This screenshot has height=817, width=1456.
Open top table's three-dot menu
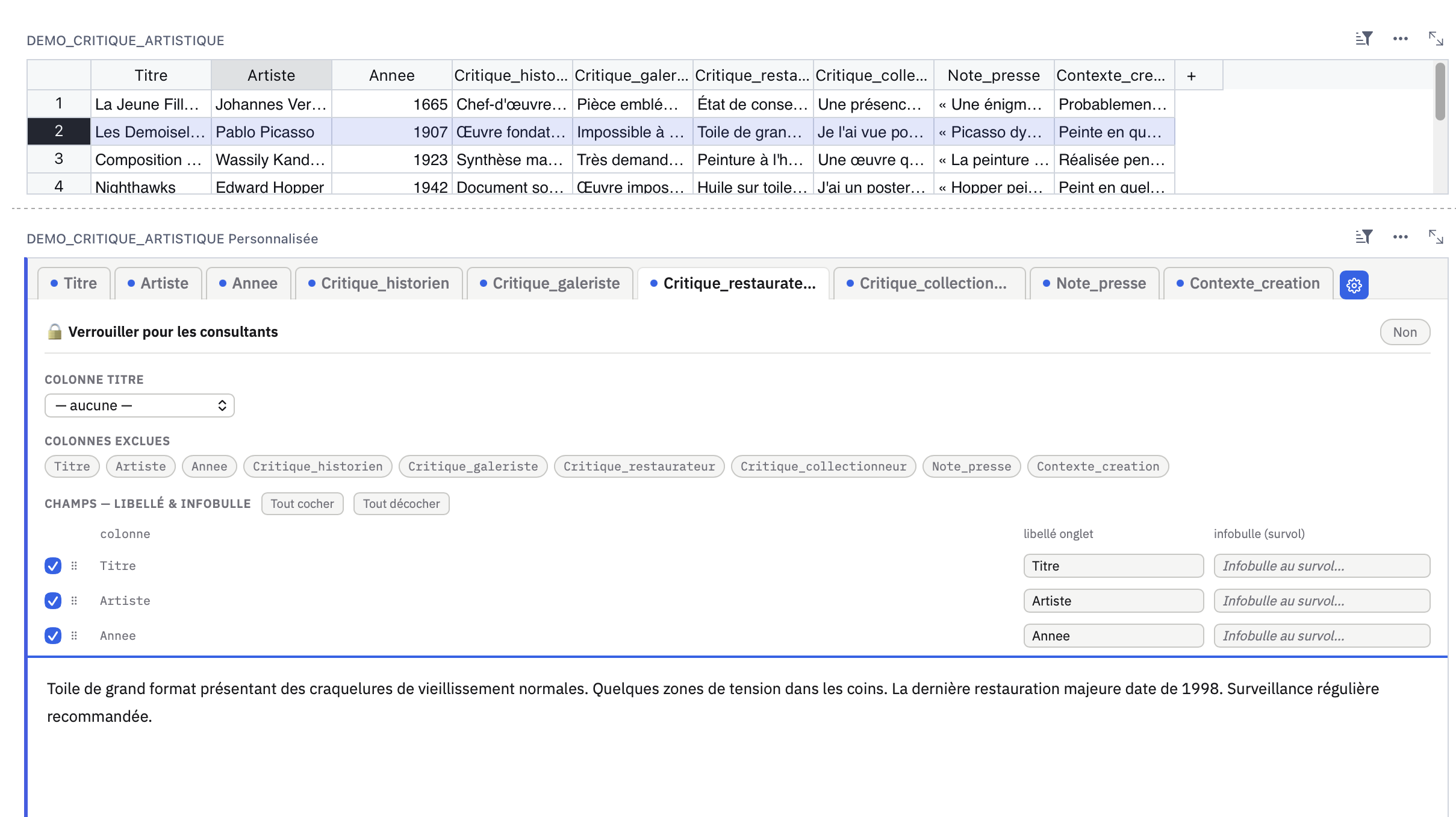tap(1400, 39)
